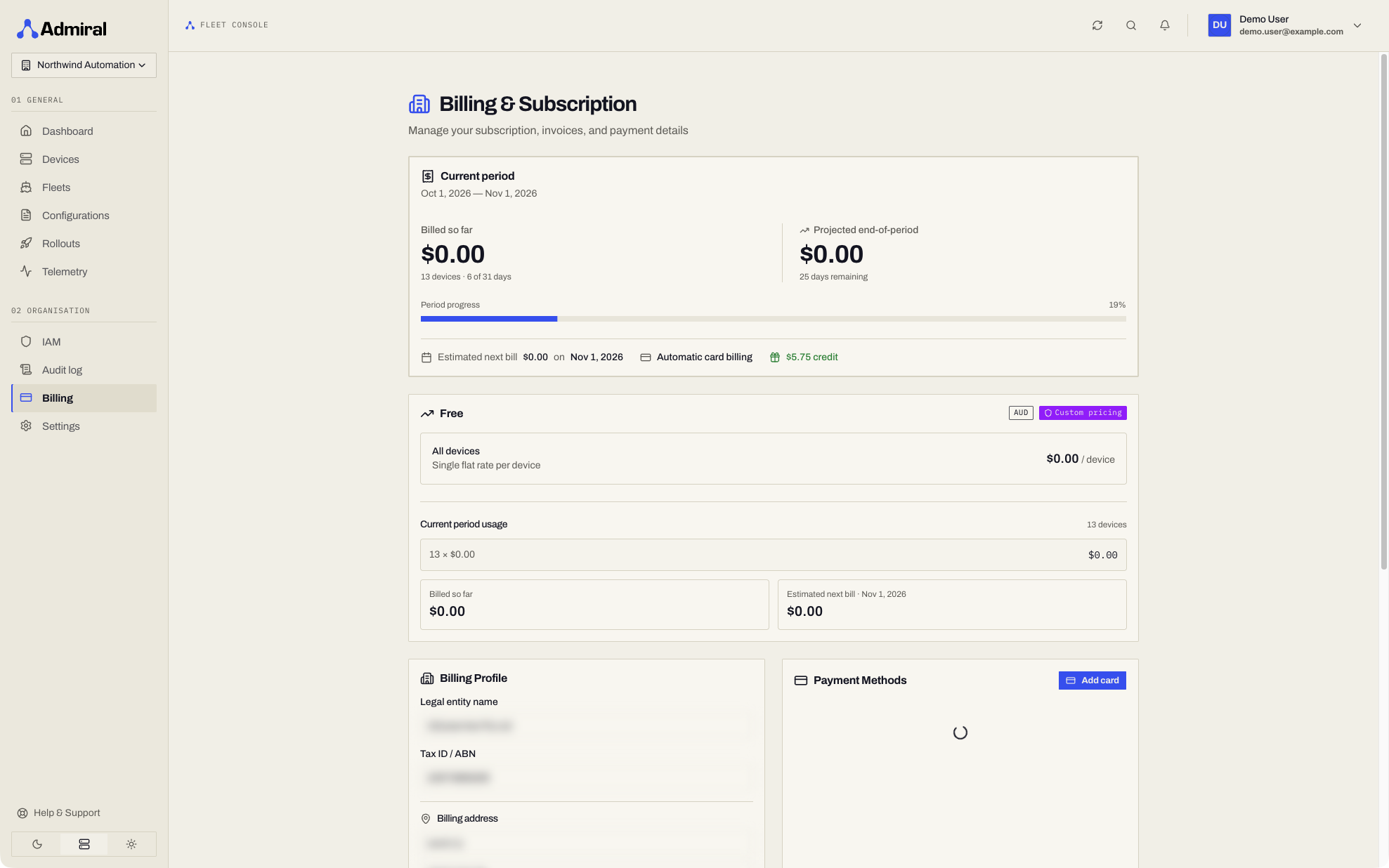Click the page vertical scrollbar

click(x=1383, y=313)
